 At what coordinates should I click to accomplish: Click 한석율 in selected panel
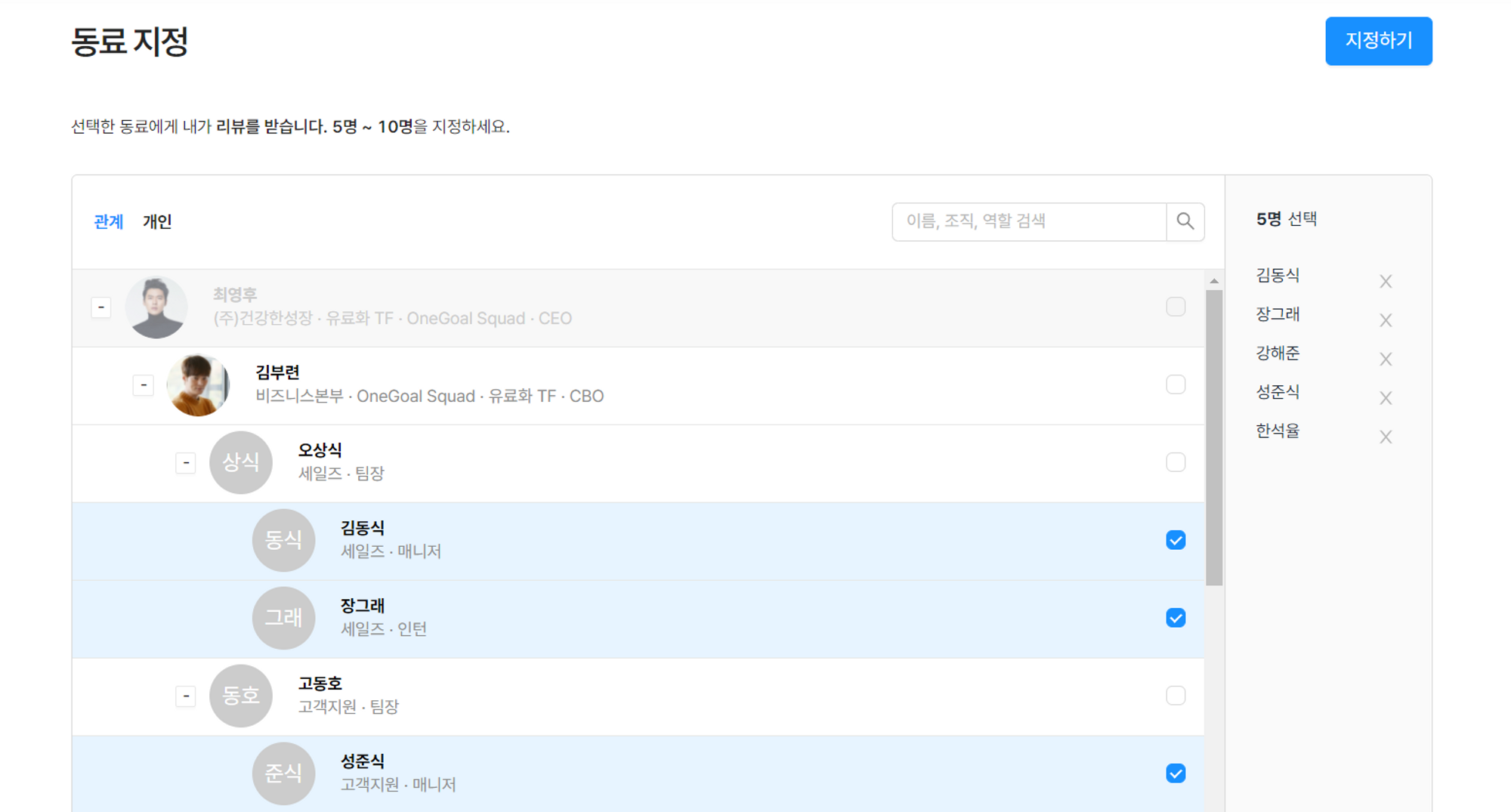pos(1278,431)
